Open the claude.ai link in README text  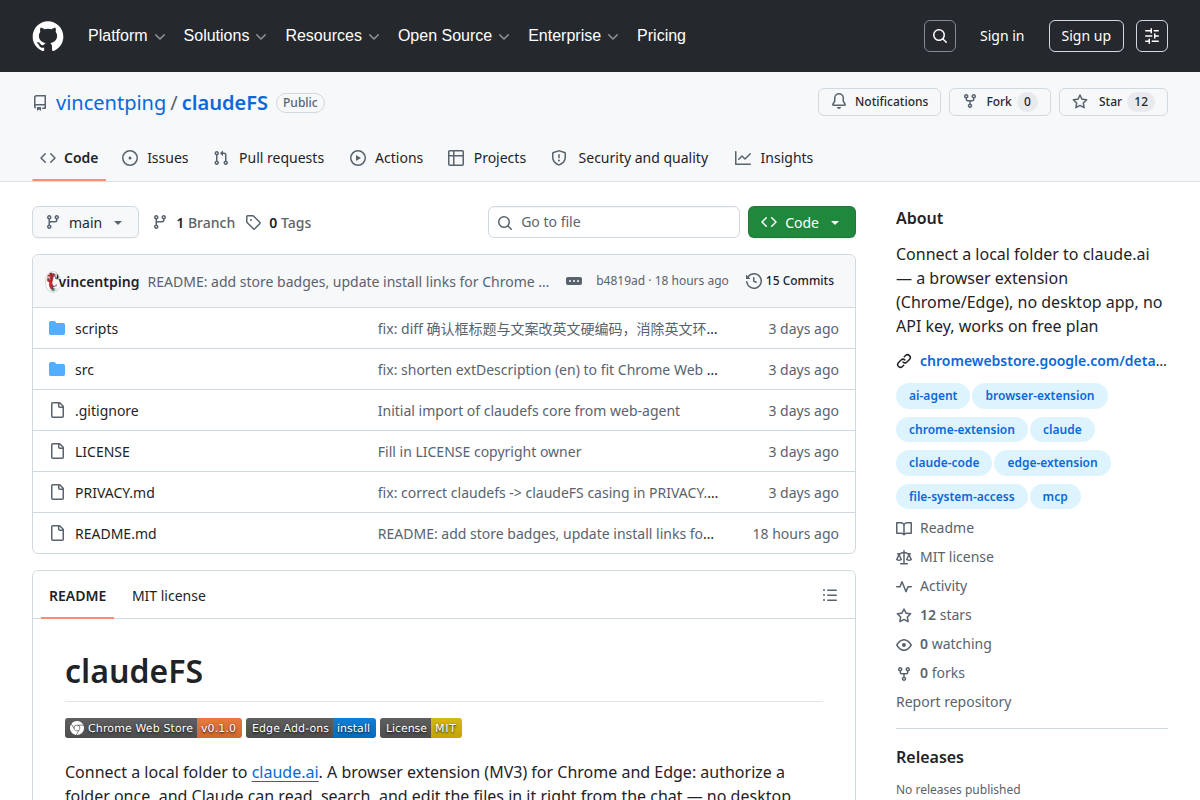click(x=285, y=772)
